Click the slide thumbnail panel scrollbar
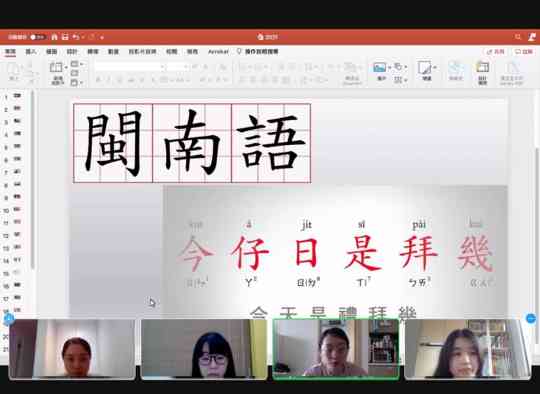Image resolution: width=540 pixels, height=394 pixels. click(x=33, y=179)
